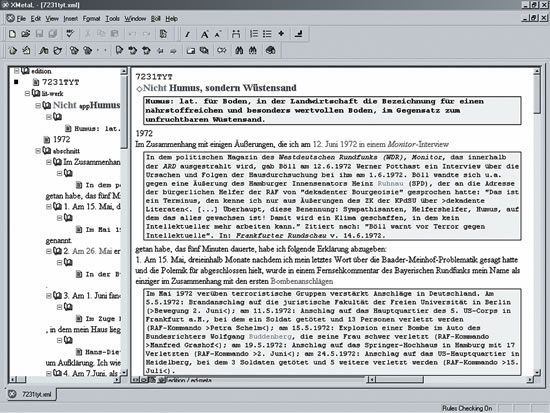
Task: Click the '12. Juni 1972' highlighted text
Action: pyautogui.click(x=335, y=144)
